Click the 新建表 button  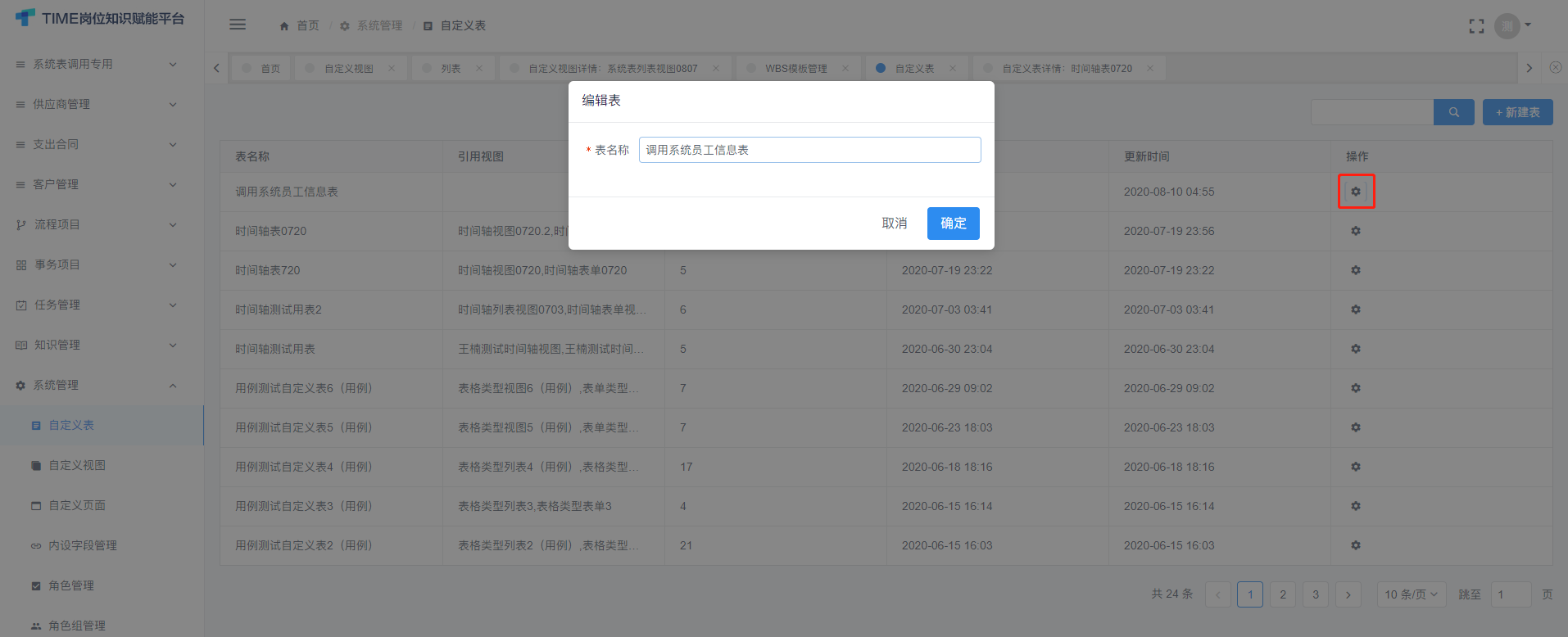click(x=1517, y=112)
